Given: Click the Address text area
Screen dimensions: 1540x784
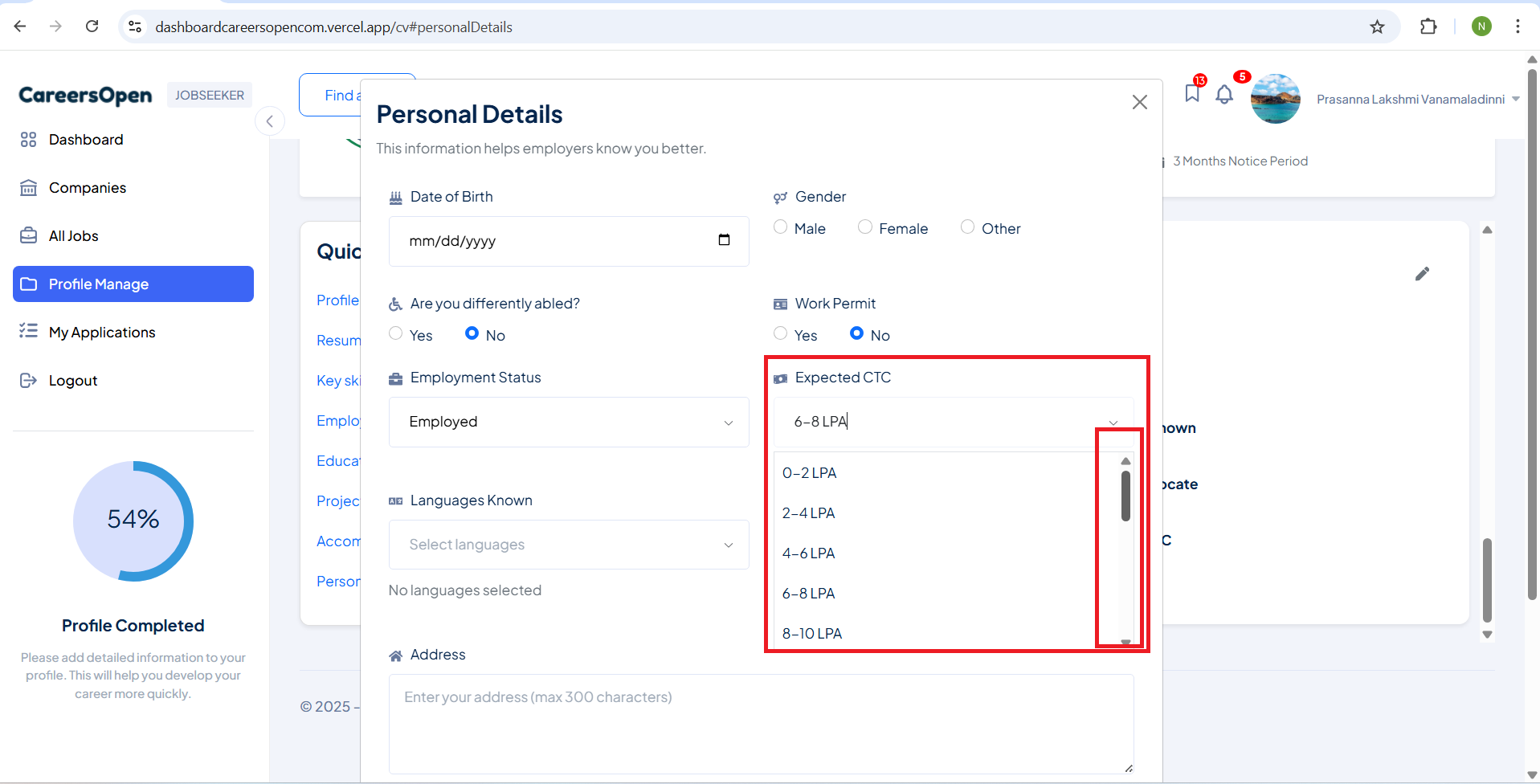Looking at the screenshot, I should tap(761, 723).
